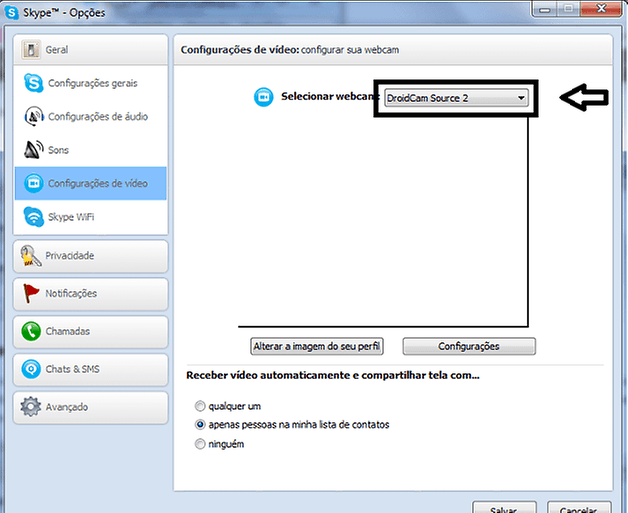Click the Configurações webcam button
Image resolution: width=628 pixels, height=513 pixels.
(469, 346)
